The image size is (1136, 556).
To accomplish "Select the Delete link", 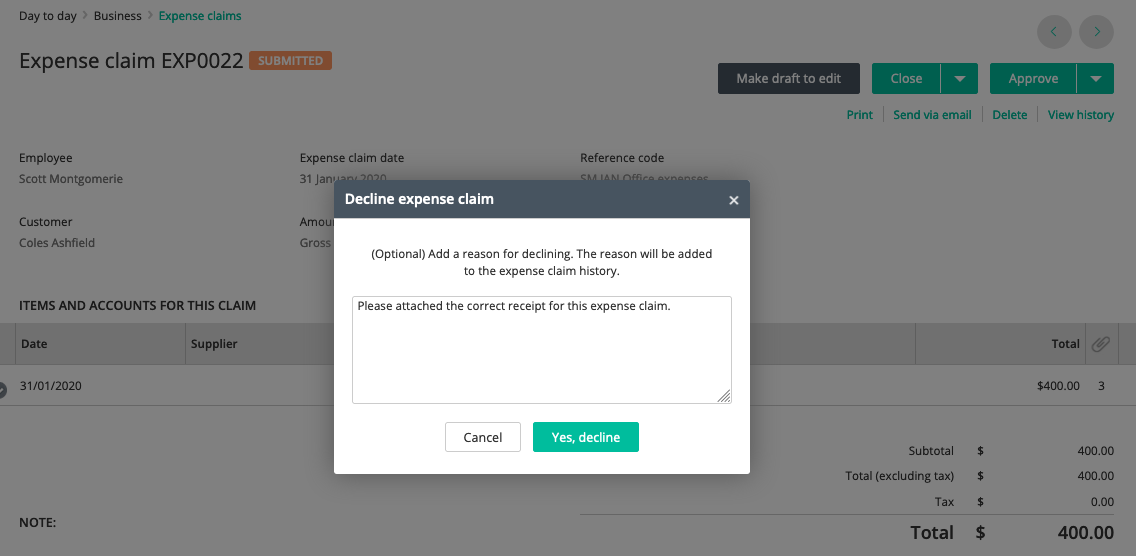I will pyautogui.click(x=1010, y=115).
